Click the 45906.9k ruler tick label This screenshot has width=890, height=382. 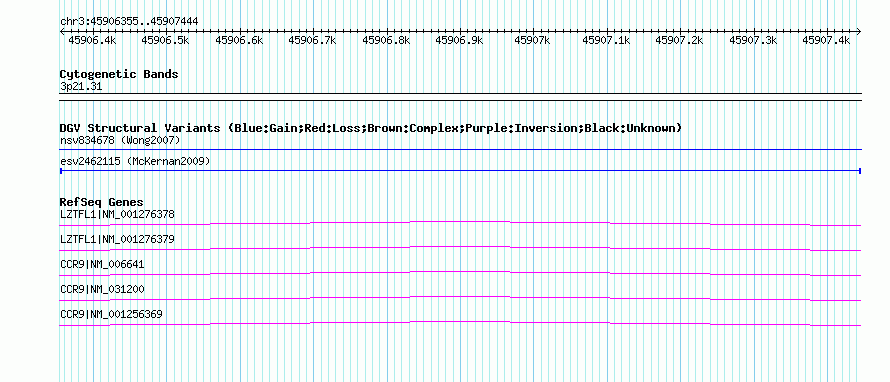click(x=459, y=40)
